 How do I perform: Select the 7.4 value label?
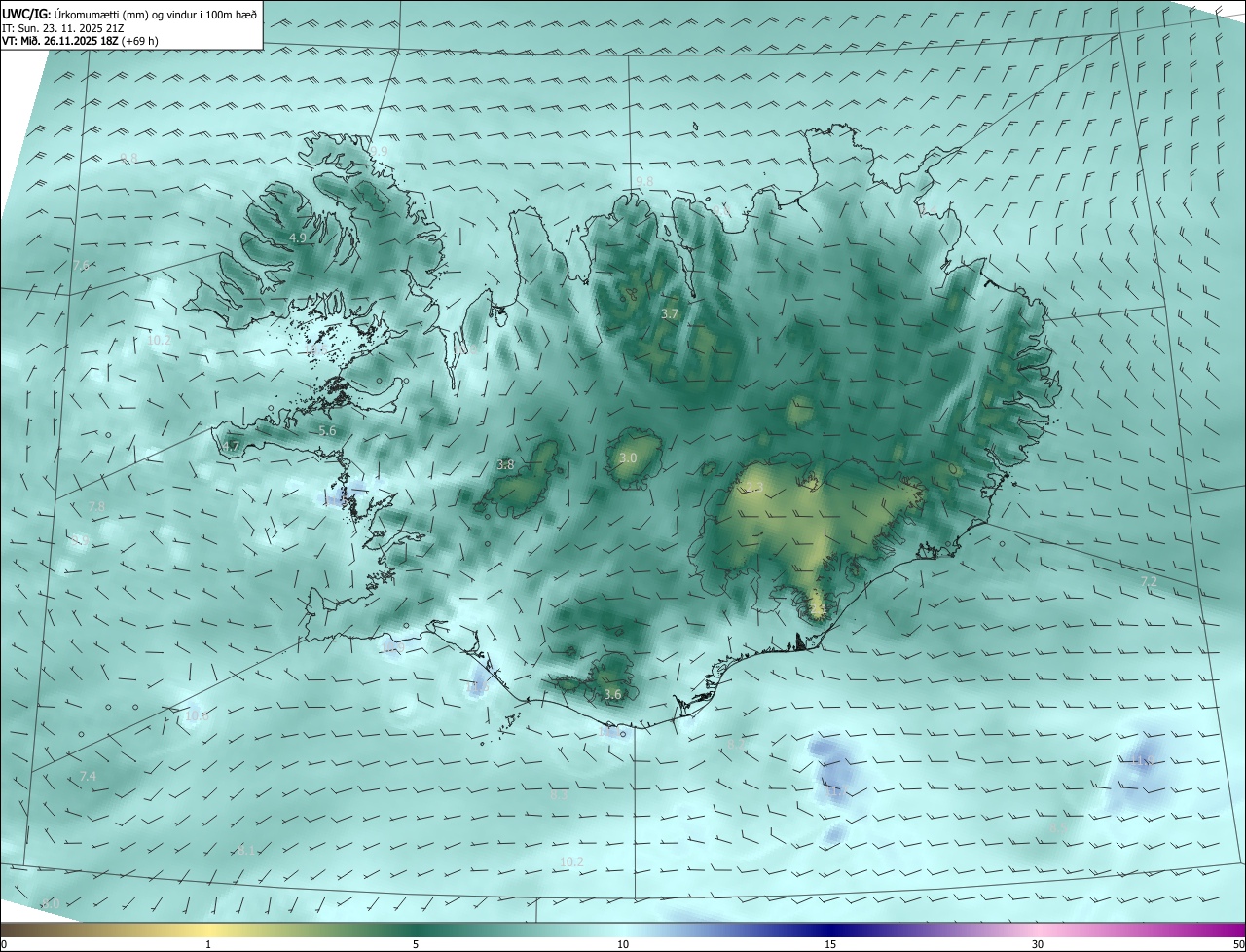click(x=88, y=776)
